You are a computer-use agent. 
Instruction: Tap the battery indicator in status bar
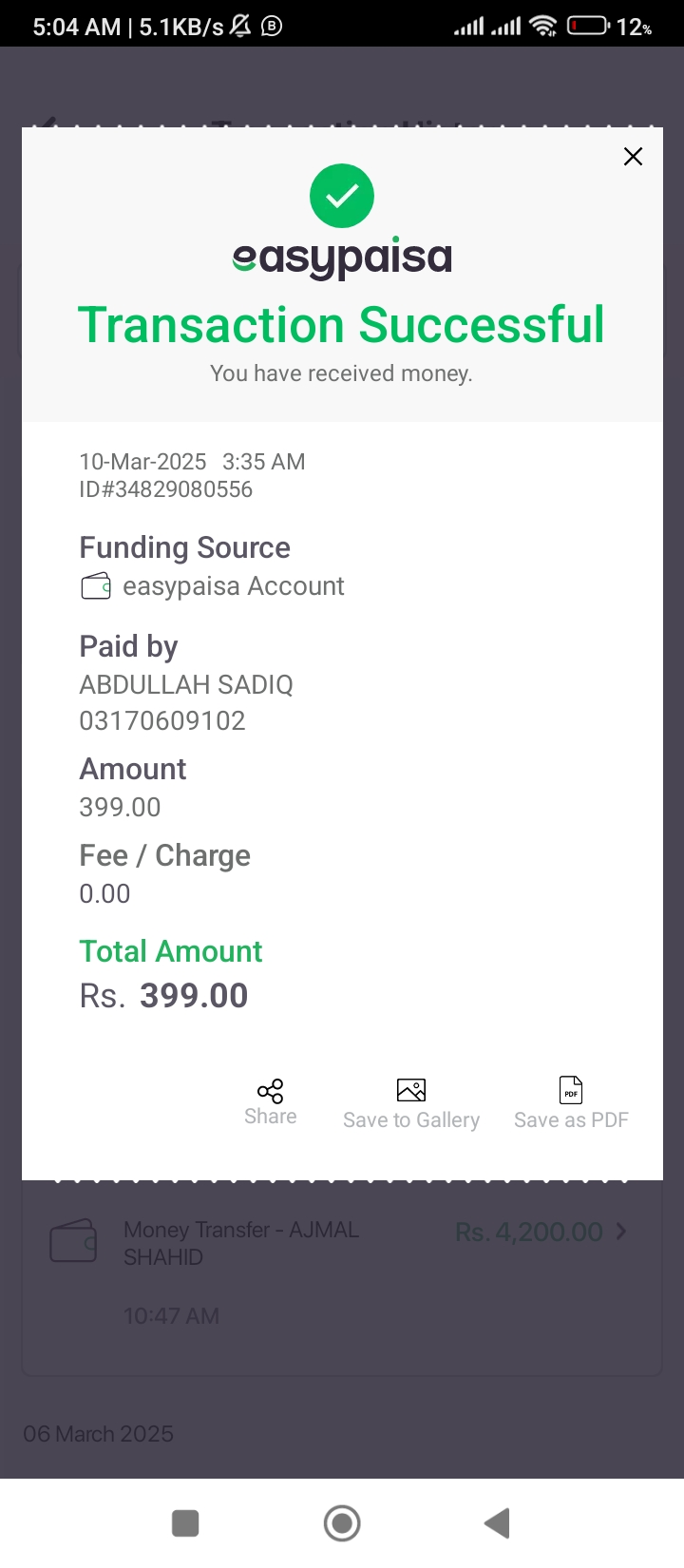click(x=589, y=26)
